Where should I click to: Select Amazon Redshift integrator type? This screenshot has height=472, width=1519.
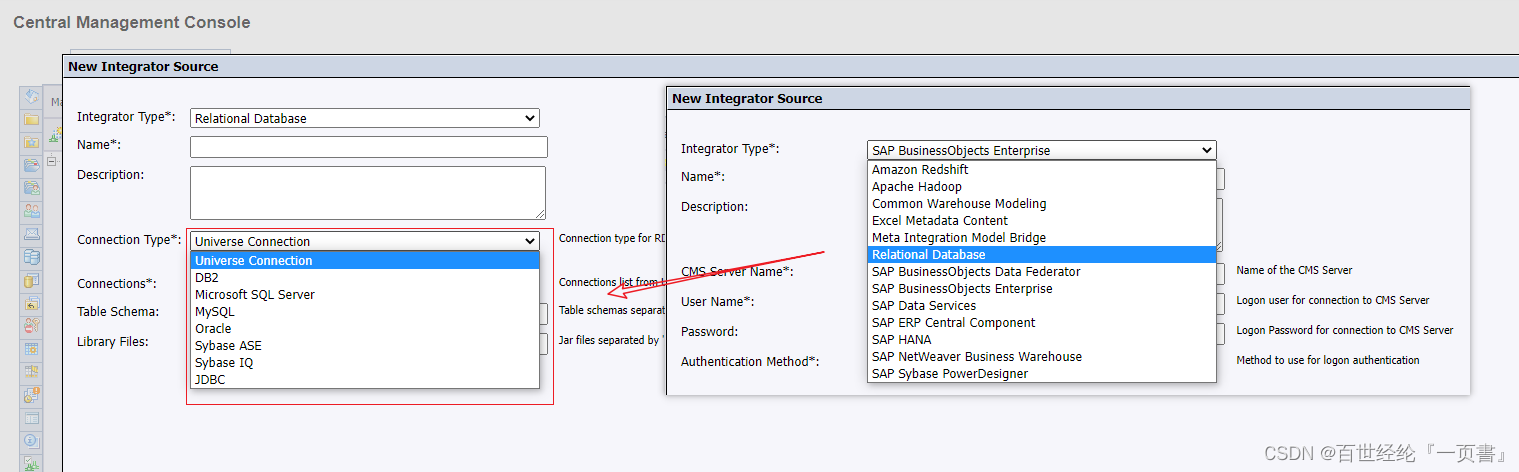tap(1042, 169)
